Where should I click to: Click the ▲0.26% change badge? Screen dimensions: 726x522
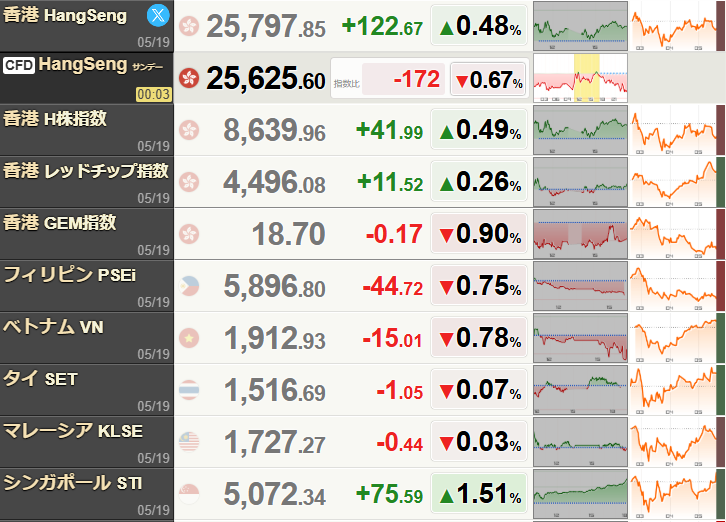coord(479,181)
